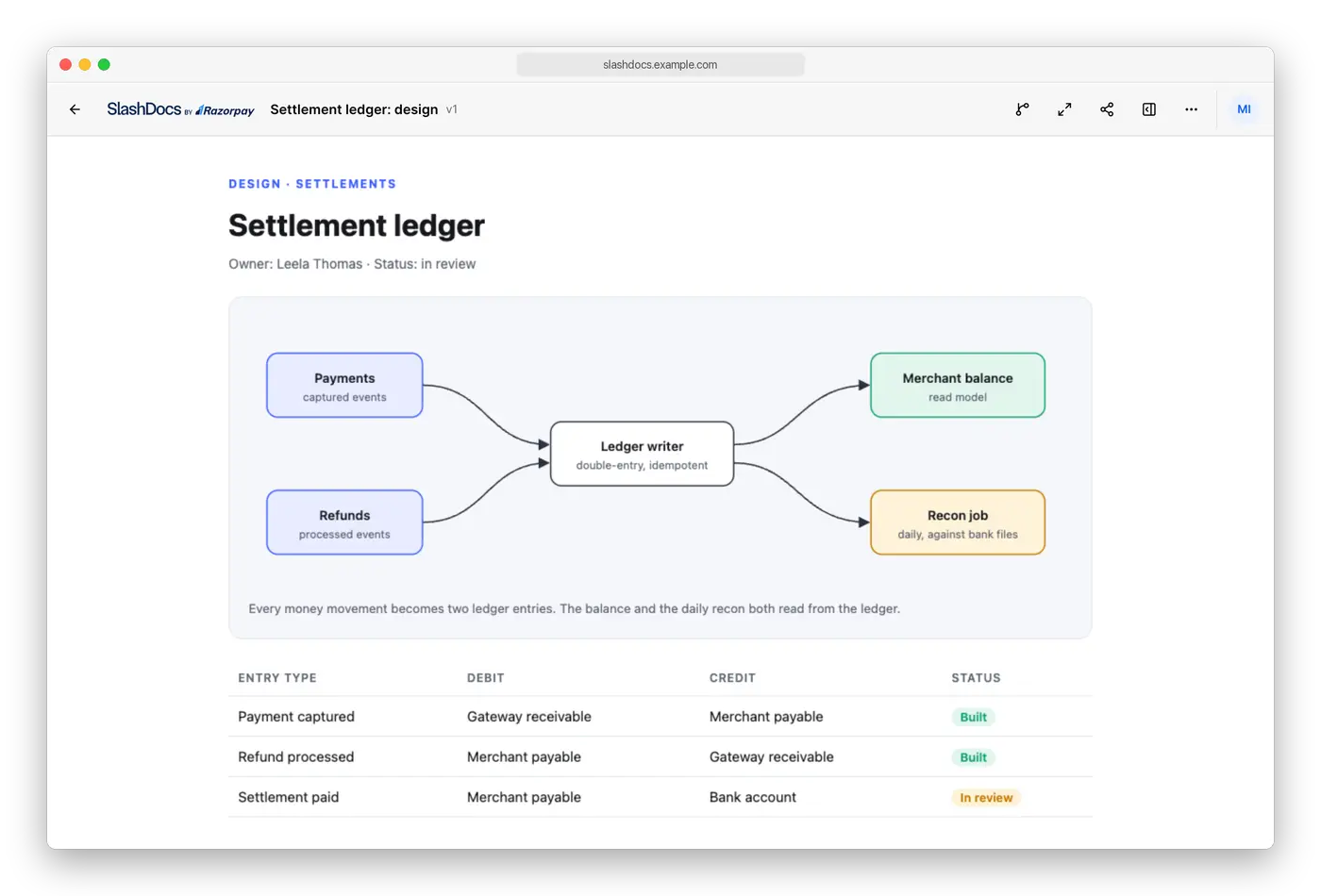
Task: Open the branch versions icon
Action: [x=1022, y=109]
